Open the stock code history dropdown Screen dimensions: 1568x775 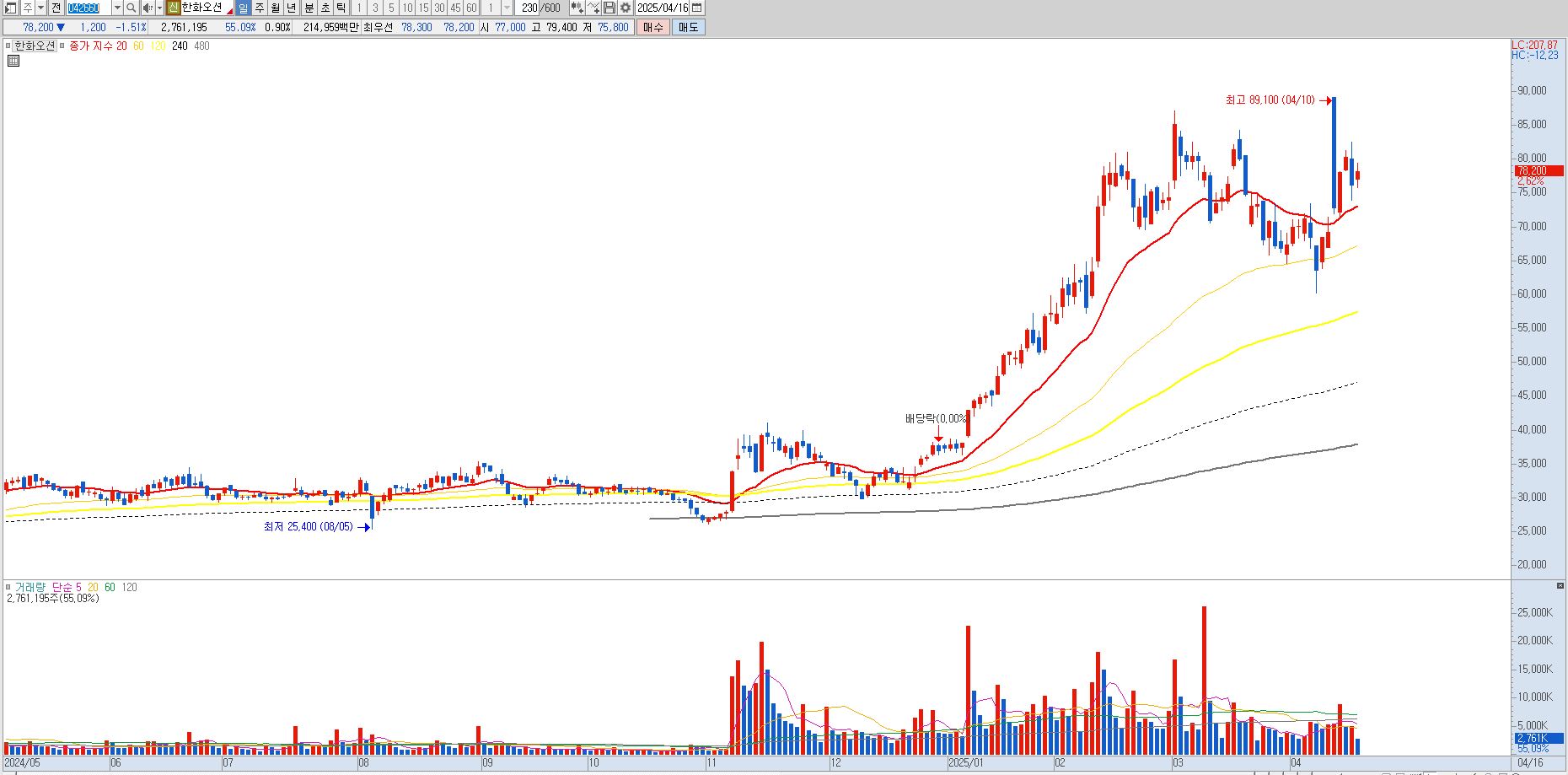[117, 8]
